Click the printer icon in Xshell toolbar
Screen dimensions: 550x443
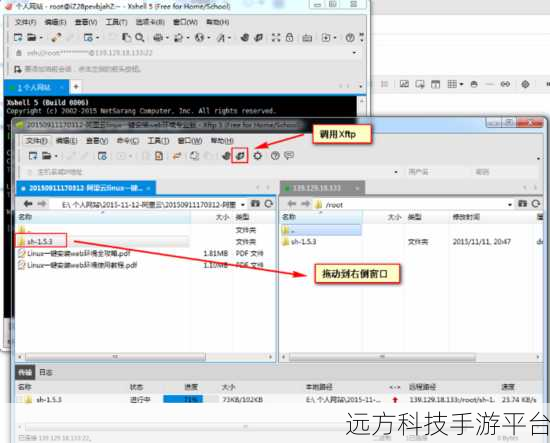click(158, 38)
